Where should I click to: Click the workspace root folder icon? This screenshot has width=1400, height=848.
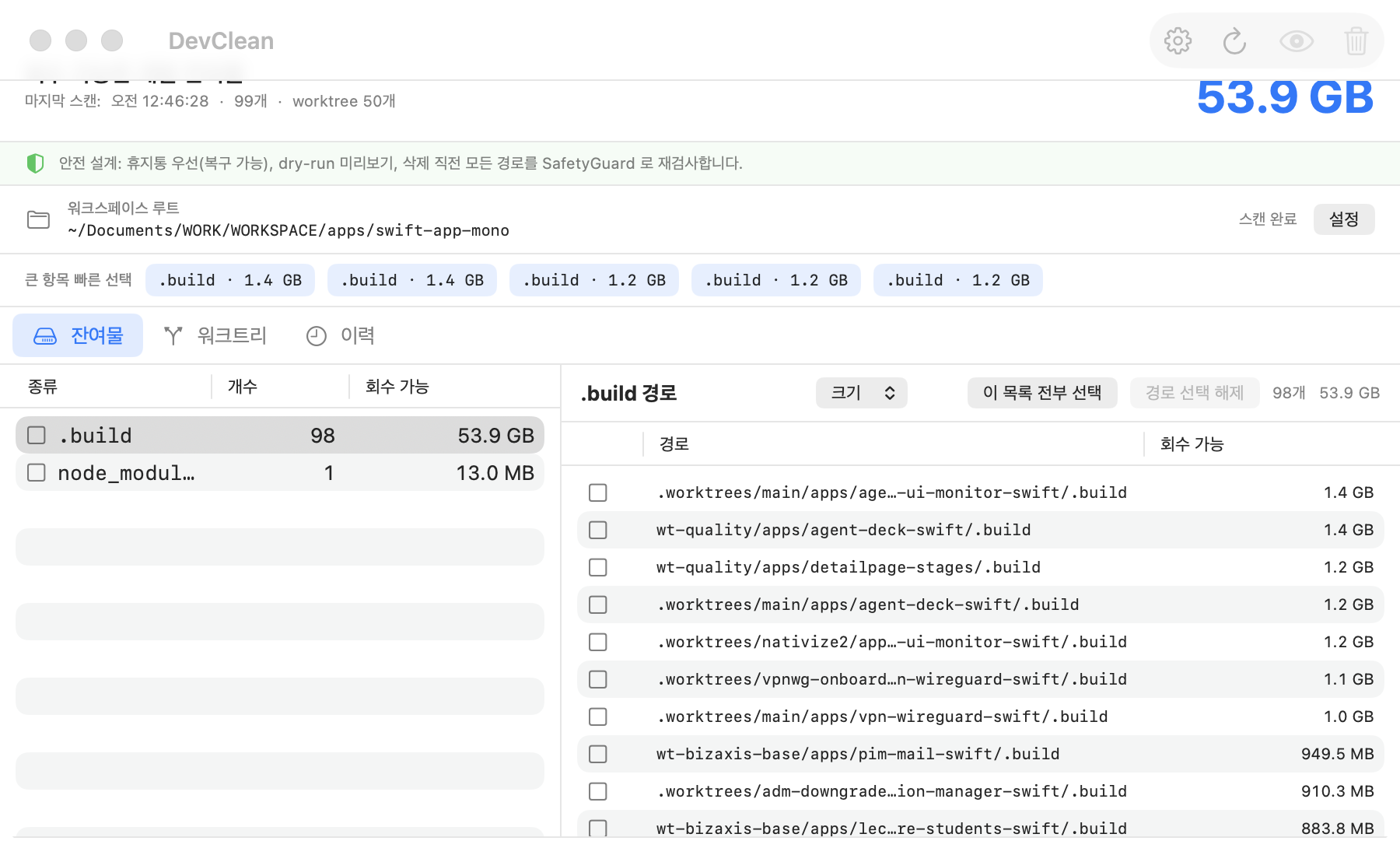click(x=38, y=219)
